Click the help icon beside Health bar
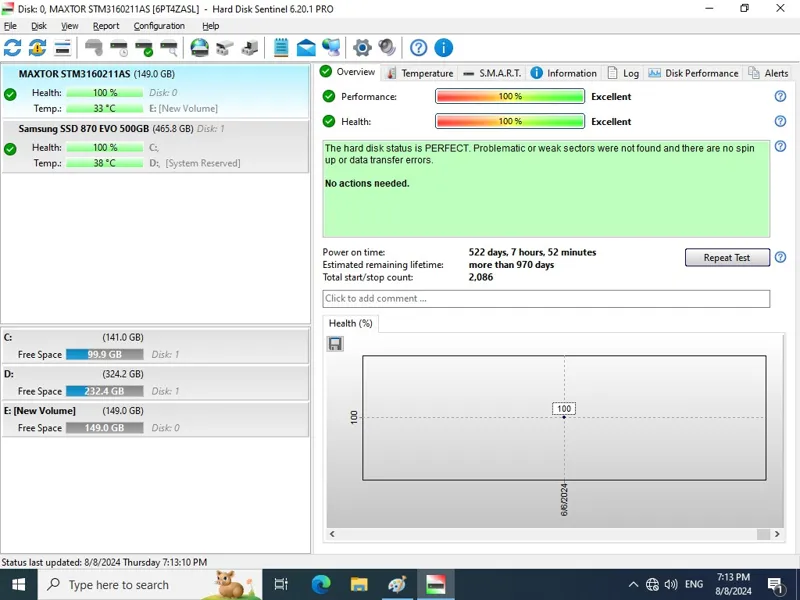 pos(780,121)
